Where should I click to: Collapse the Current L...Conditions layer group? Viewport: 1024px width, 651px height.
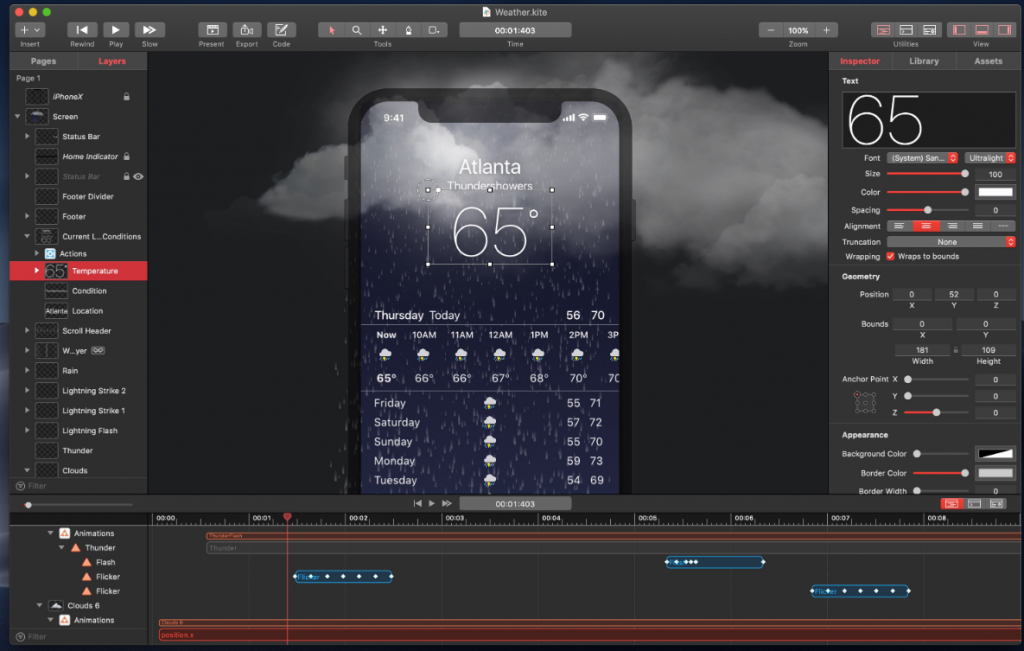pyautogui.click(x=27, y=236)
